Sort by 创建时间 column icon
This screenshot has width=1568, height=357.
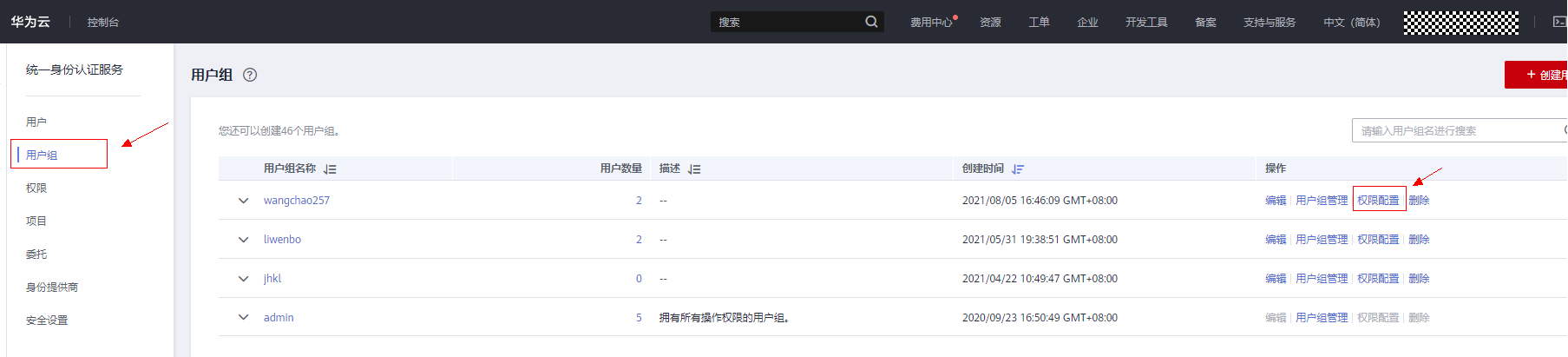point(1018,169)
